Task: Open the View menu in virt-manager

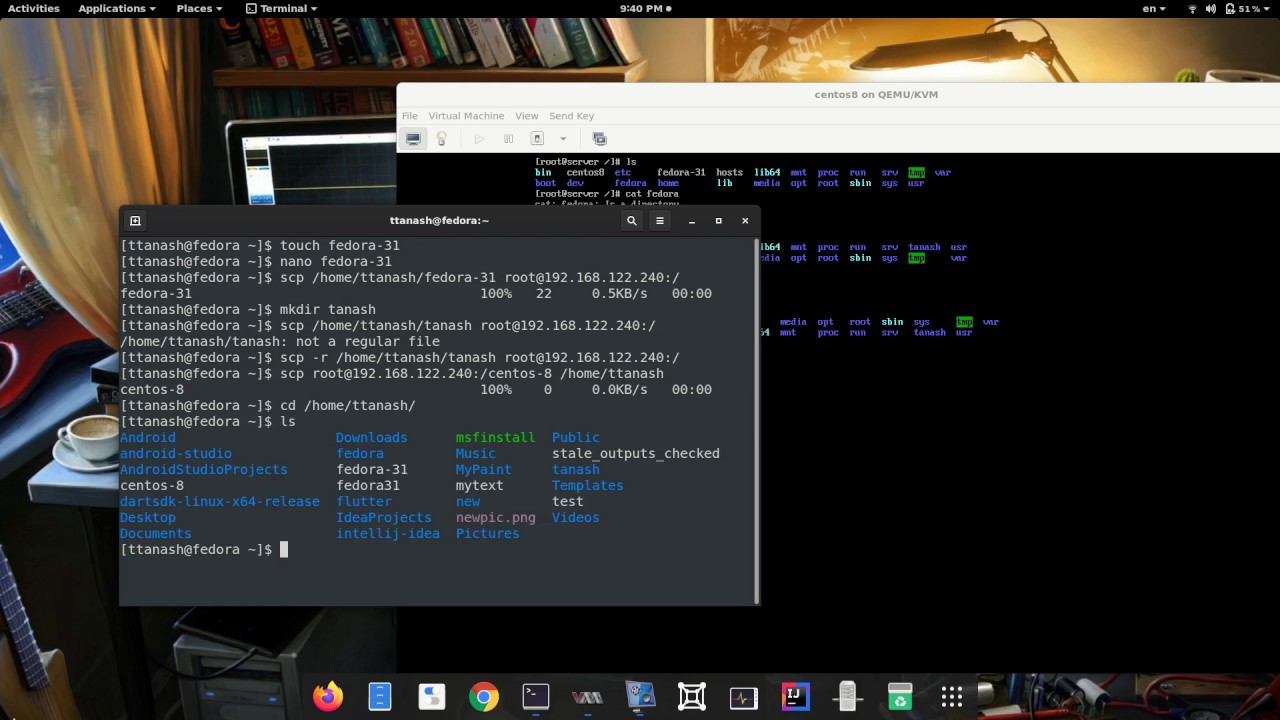Action: (x=527, y=116)
